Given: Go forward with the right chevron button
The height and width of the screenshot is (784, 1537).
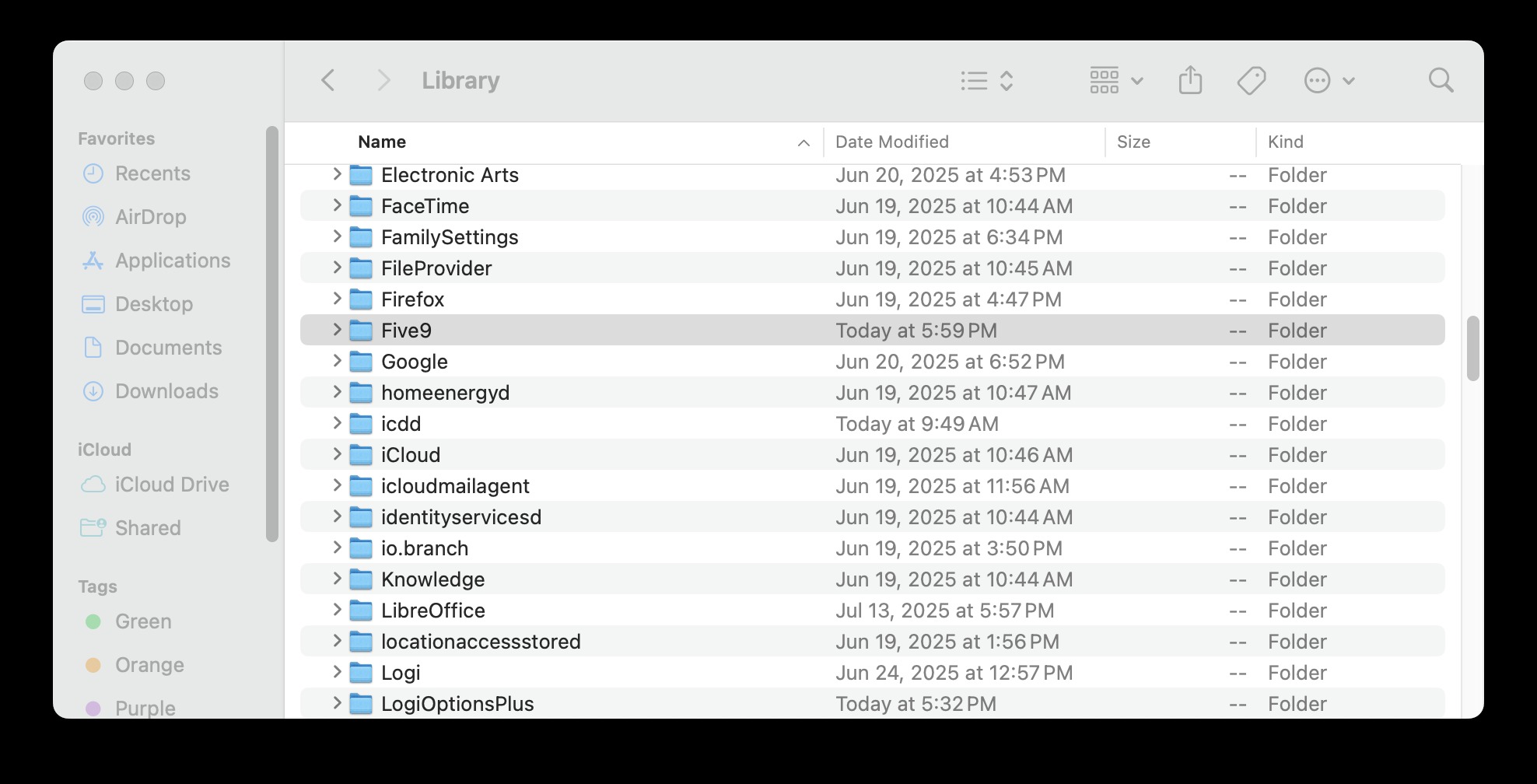Looking at the screenshot, I should click(383, 80).
